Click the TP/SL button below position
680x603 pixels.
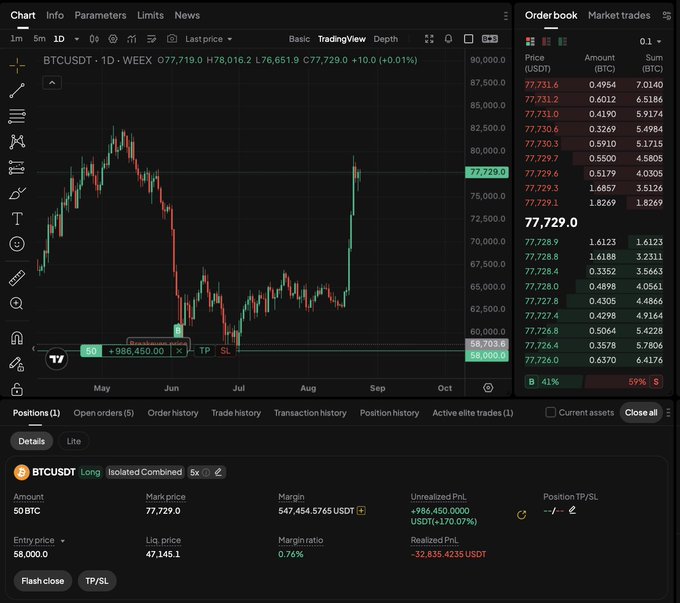click(97, 581)
